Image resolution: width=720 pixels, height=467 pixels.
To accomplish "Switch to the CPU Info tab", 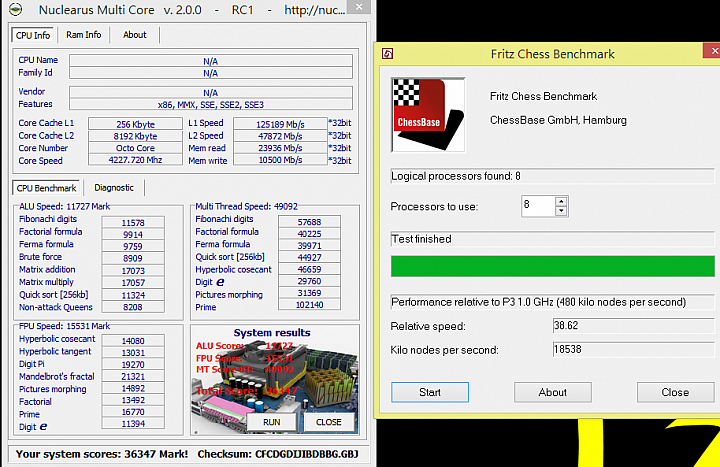I will [x=33, y=35].
